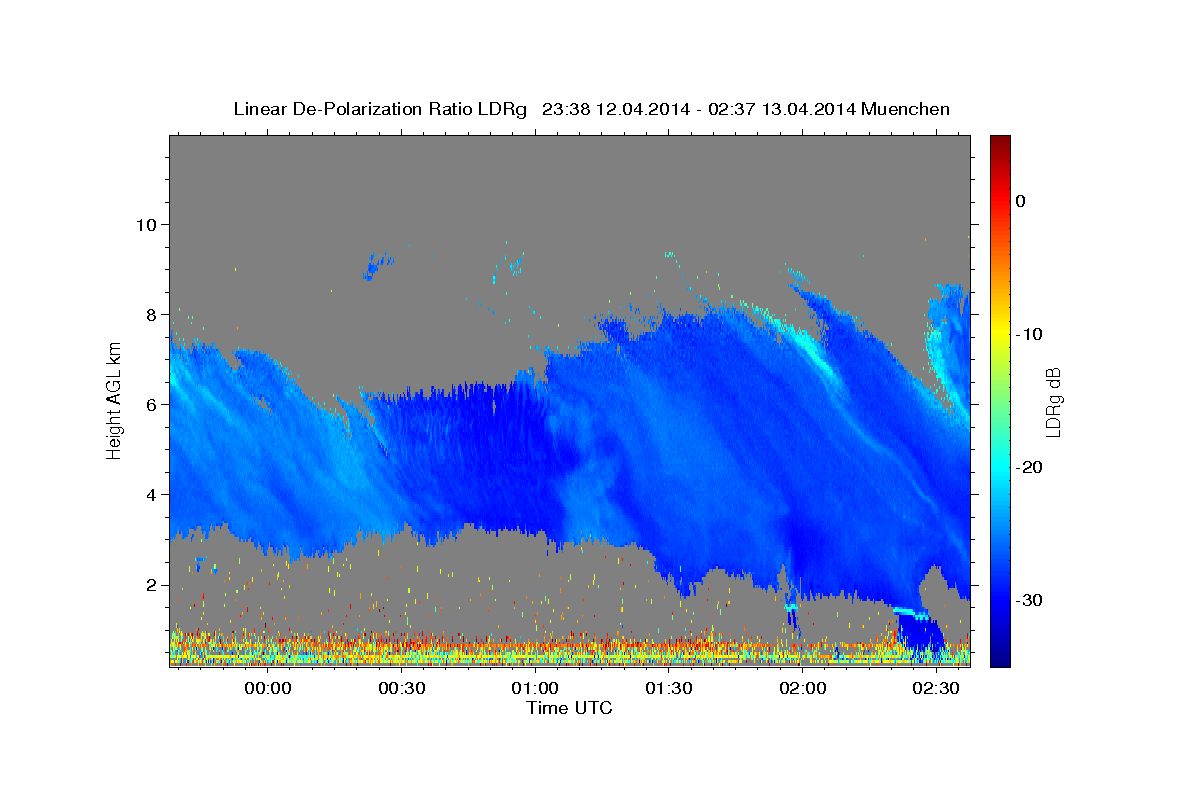Click the height tick label '8'
This screenshot has width=1200, height=800.
pos(152,314)
